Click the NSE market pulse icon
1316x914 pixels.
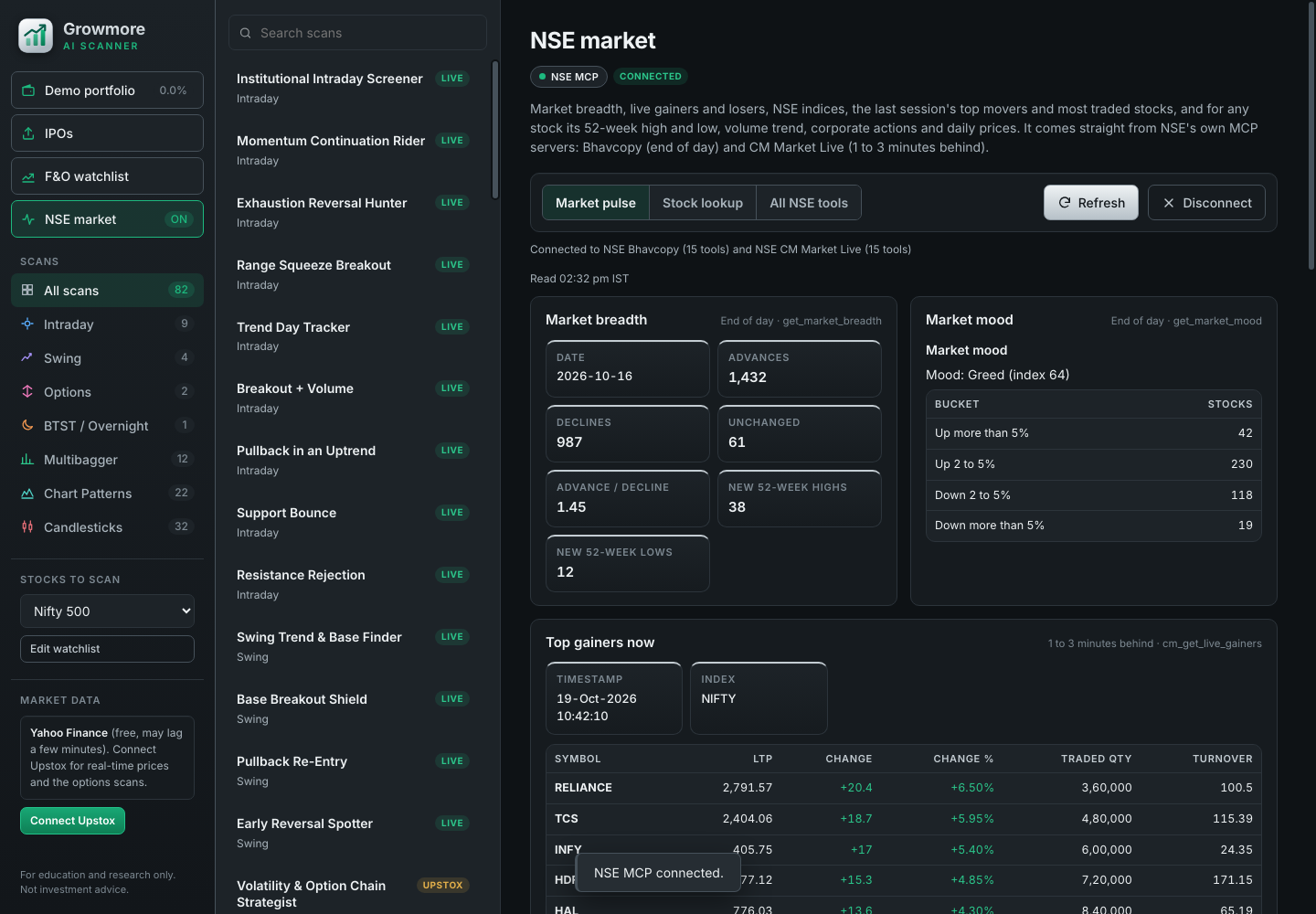point(28,219)
